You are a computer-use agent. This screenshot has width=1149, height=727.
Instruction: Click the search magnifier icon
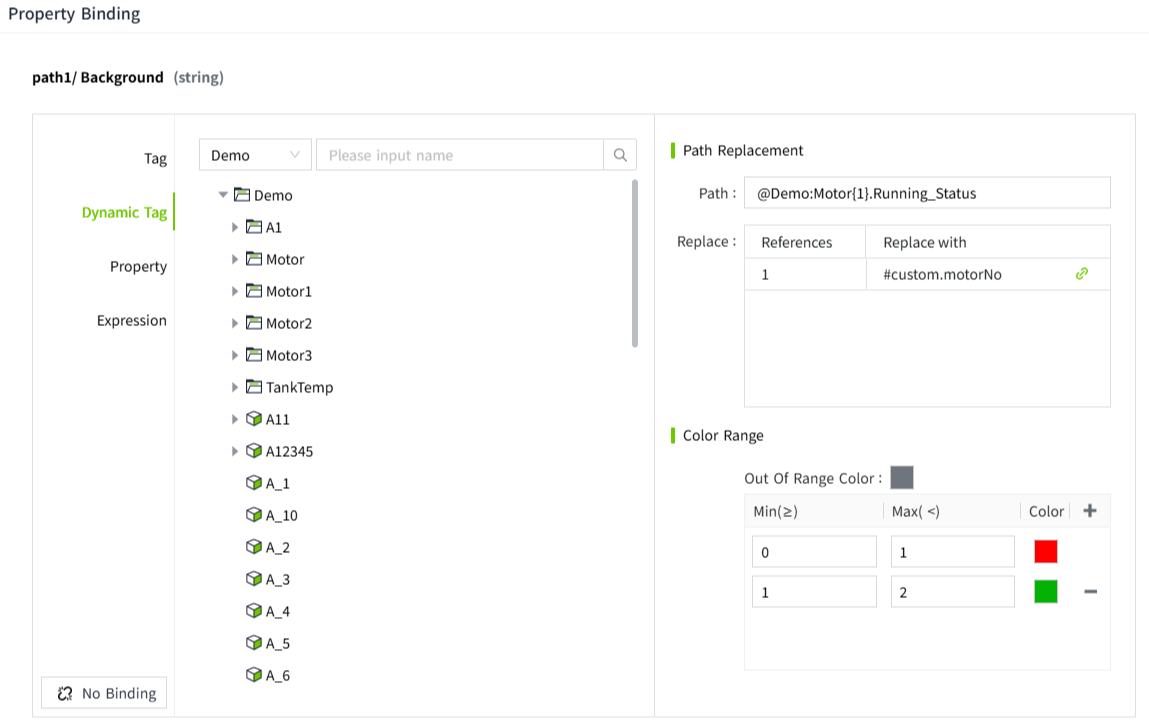620,155
